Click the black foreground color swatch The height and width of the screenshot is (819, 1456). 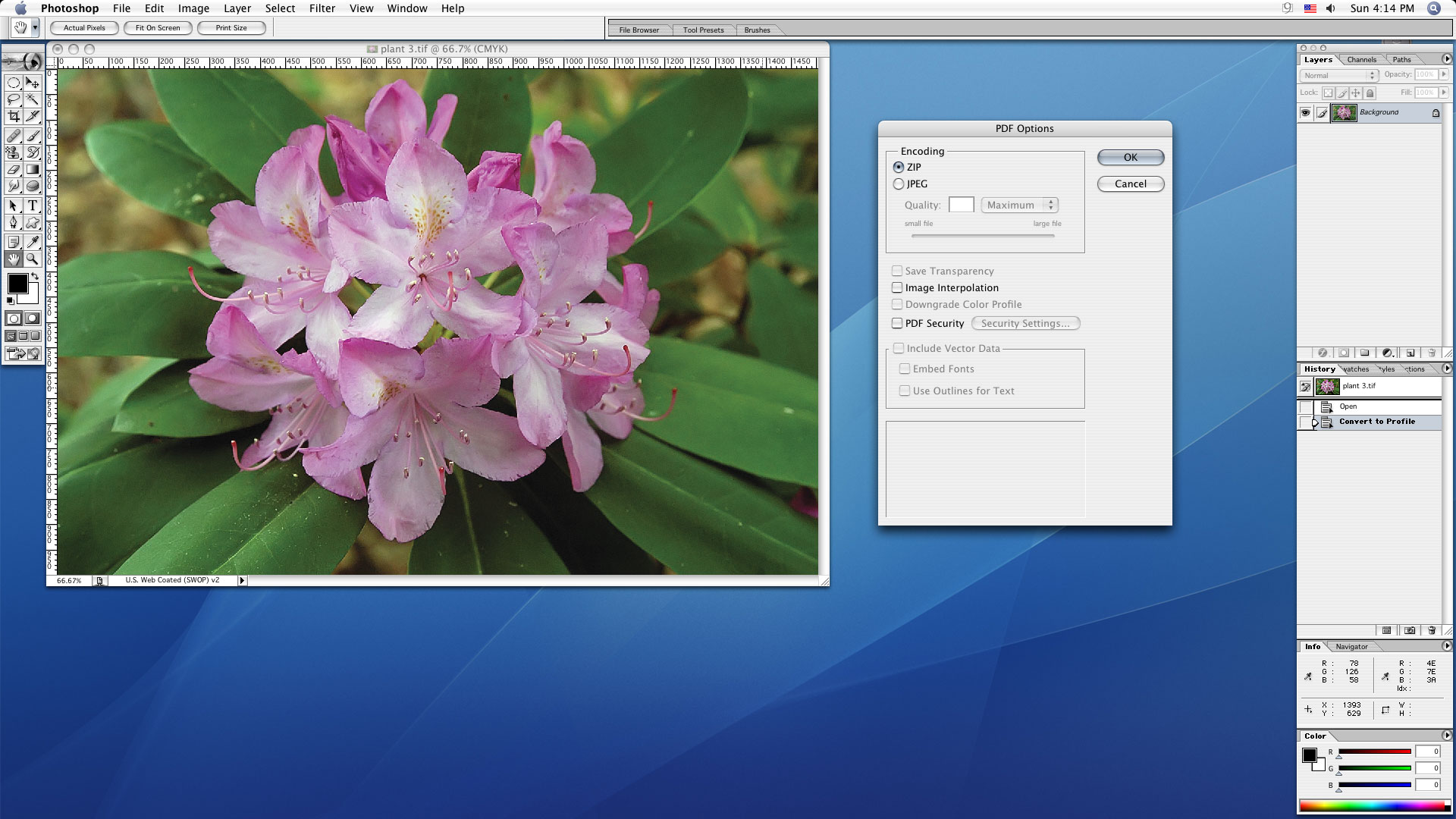(17, 285)
